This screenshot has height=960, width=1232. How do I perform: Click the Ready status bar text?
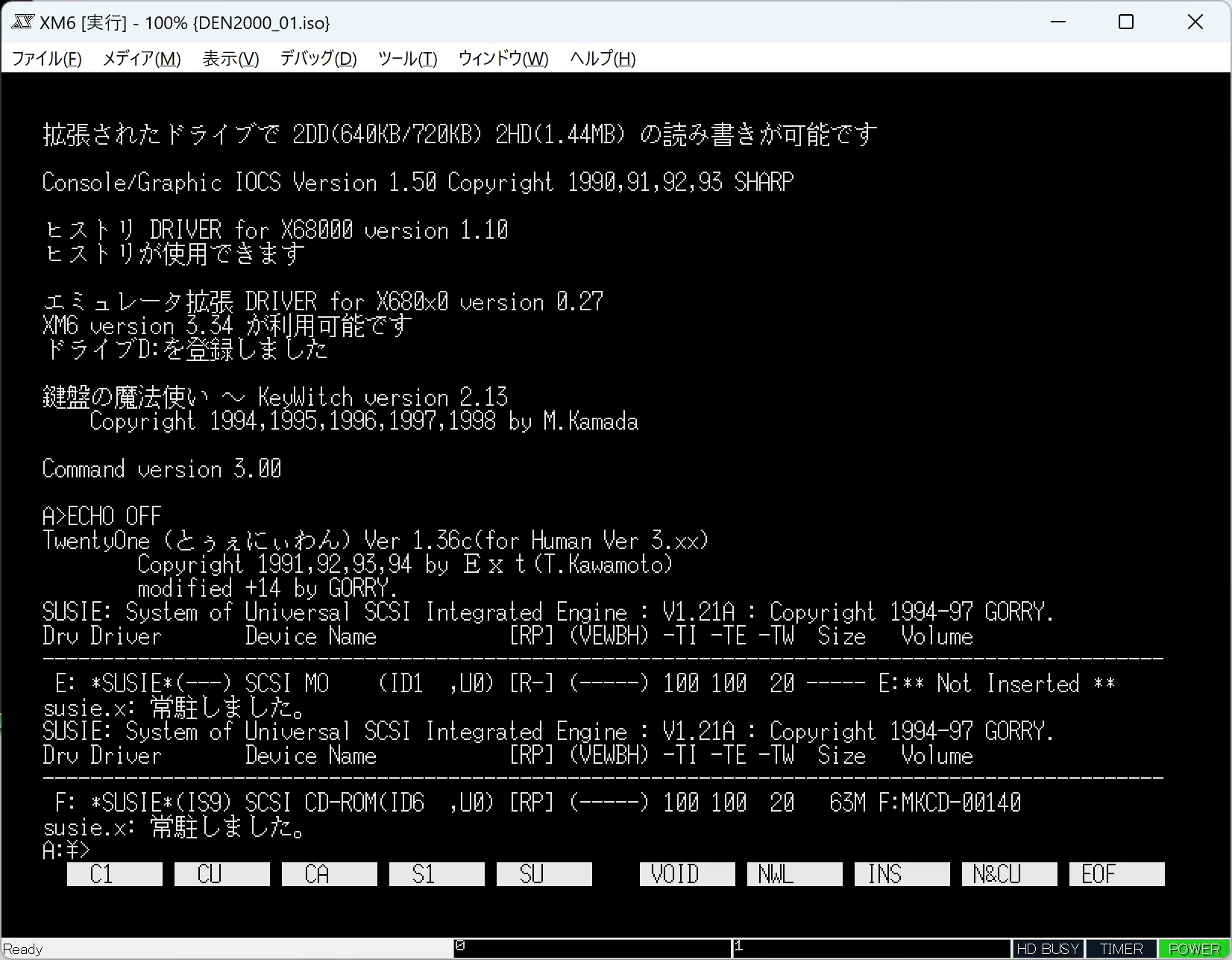23,949
